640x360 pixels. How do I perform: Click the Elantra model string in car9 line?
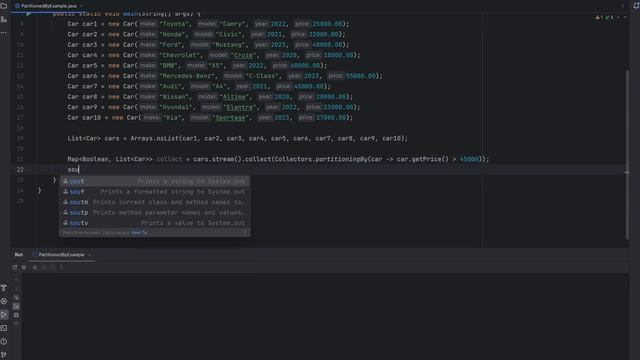[x=240, y=107]
